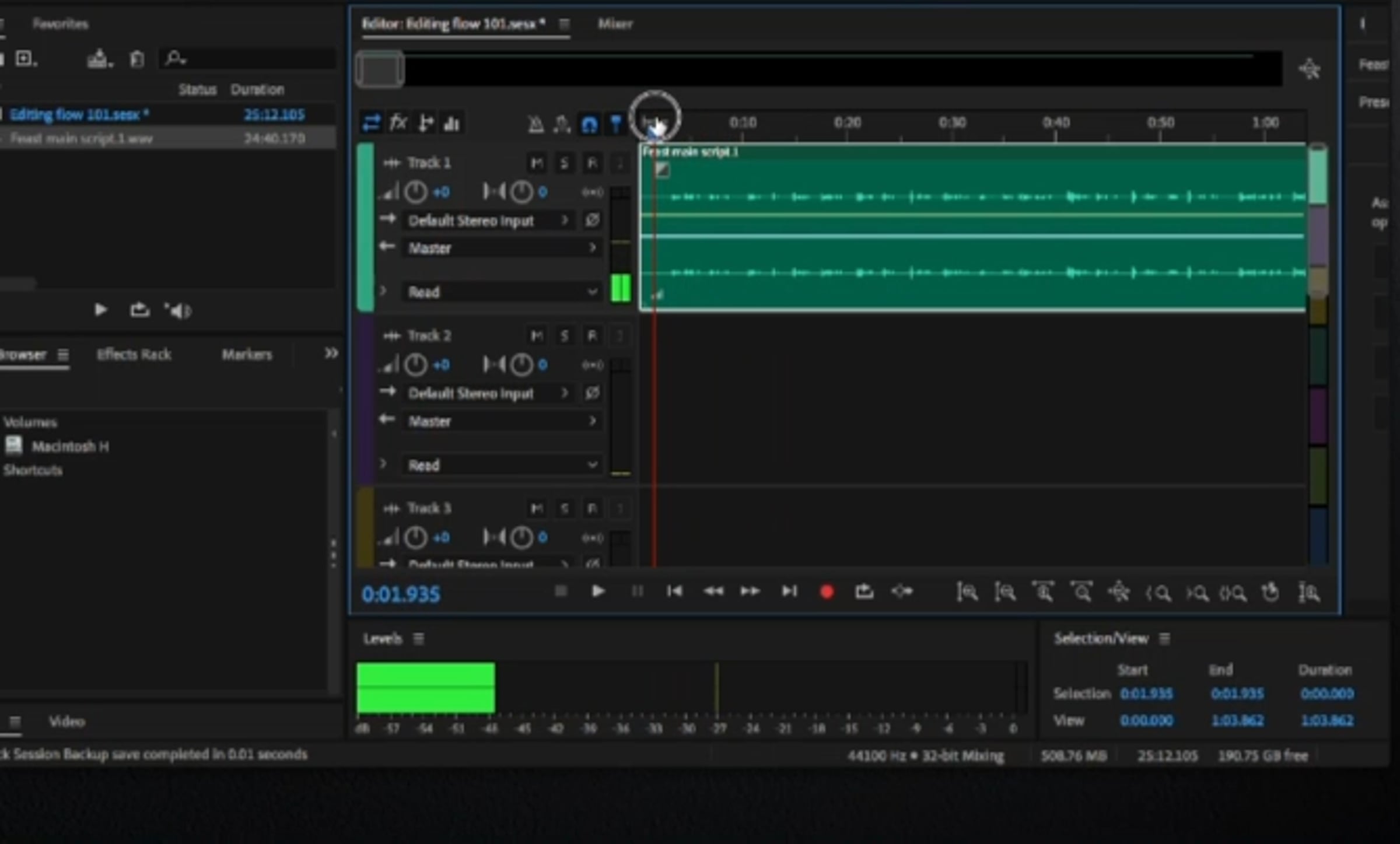This screenshot has width=1400, height=844.
Task: Open Track 1 Read automation dropdown
Action: coord(502,292)
